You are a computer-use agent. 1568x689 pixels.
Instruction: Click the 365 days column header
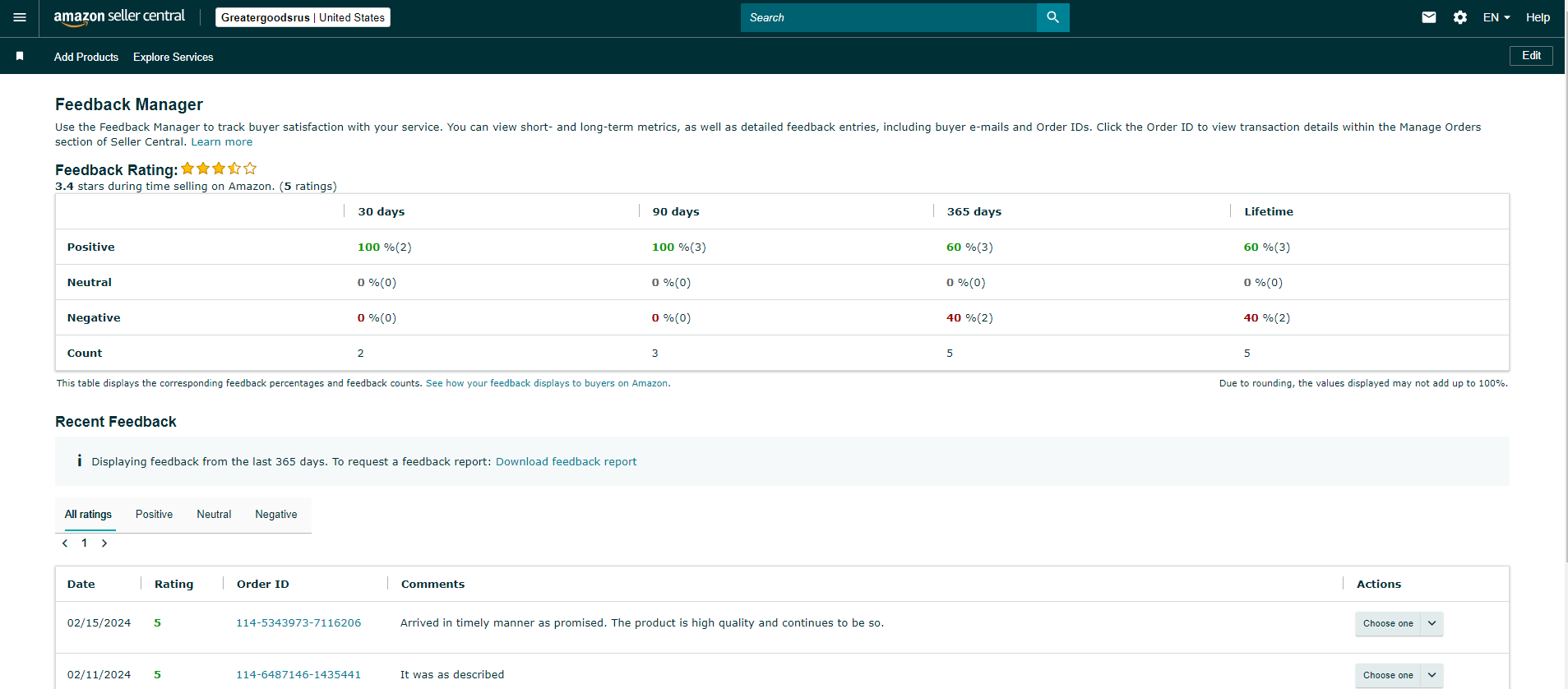pyautogui.click(x=974, y=211)
